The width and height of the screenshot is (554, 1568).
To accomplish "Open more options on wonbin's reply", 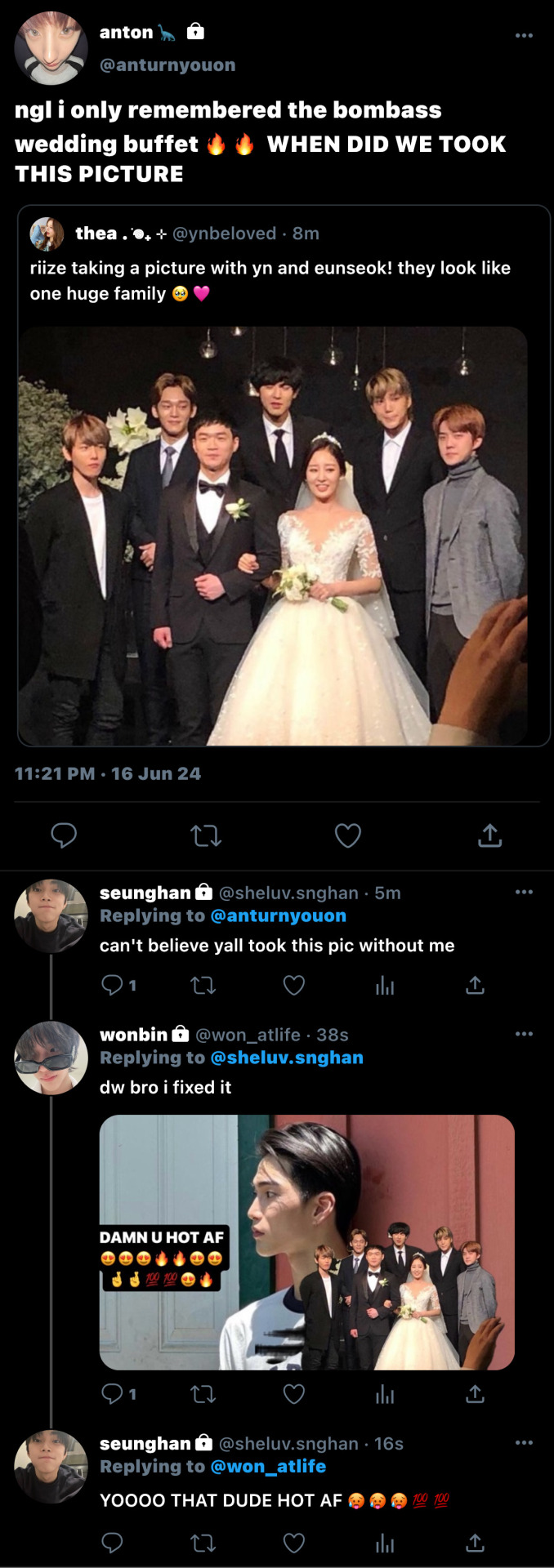I will click(x=524, y=1034).
